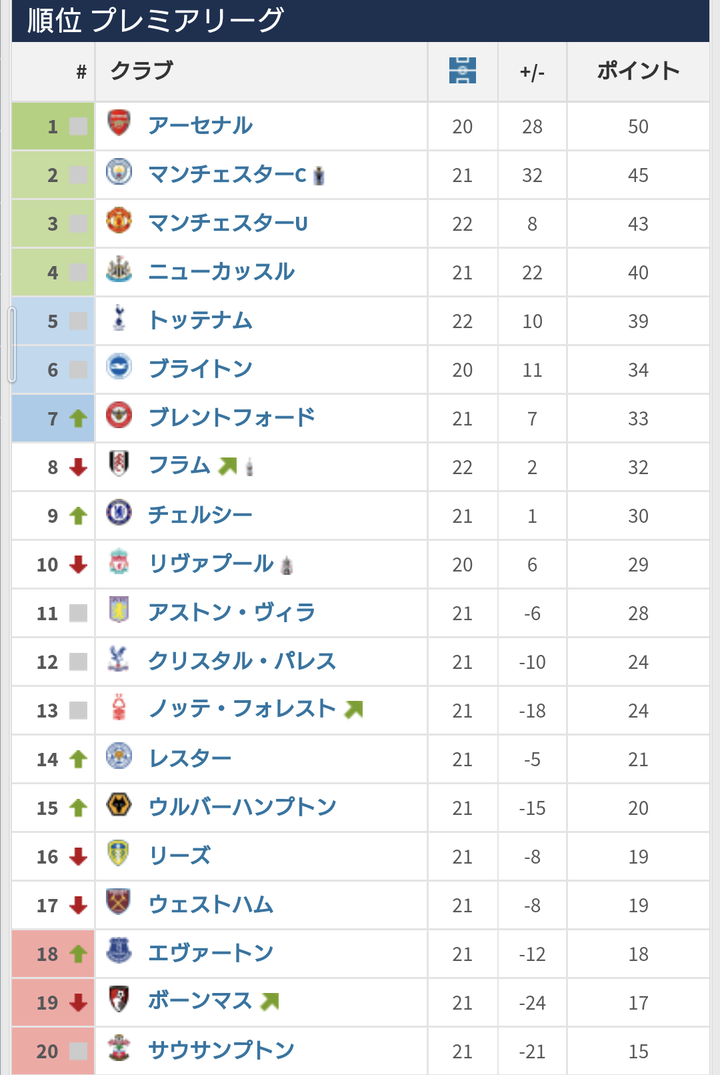Open the サウサンプトン team link
Screen dimensions: 720x1075
pos(221,1050)
